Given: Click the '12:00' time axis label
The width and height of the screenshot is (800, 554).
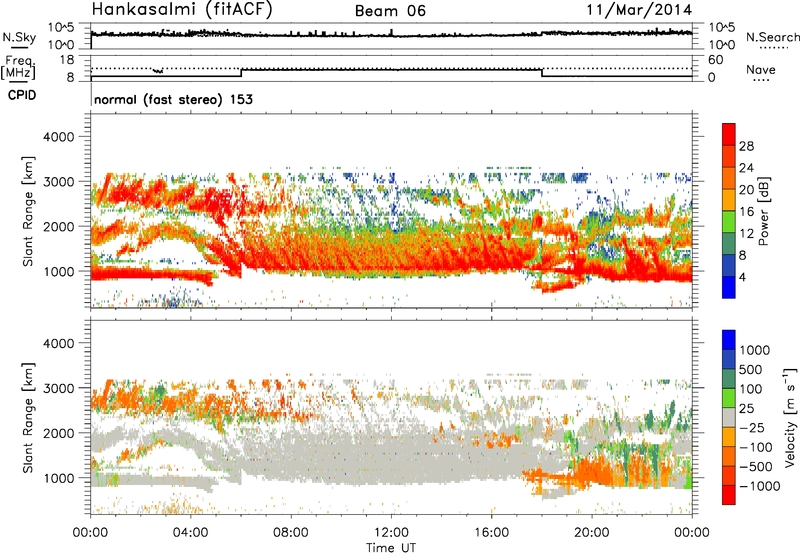Looking at the screenshot, I should [x=391, y=533].
